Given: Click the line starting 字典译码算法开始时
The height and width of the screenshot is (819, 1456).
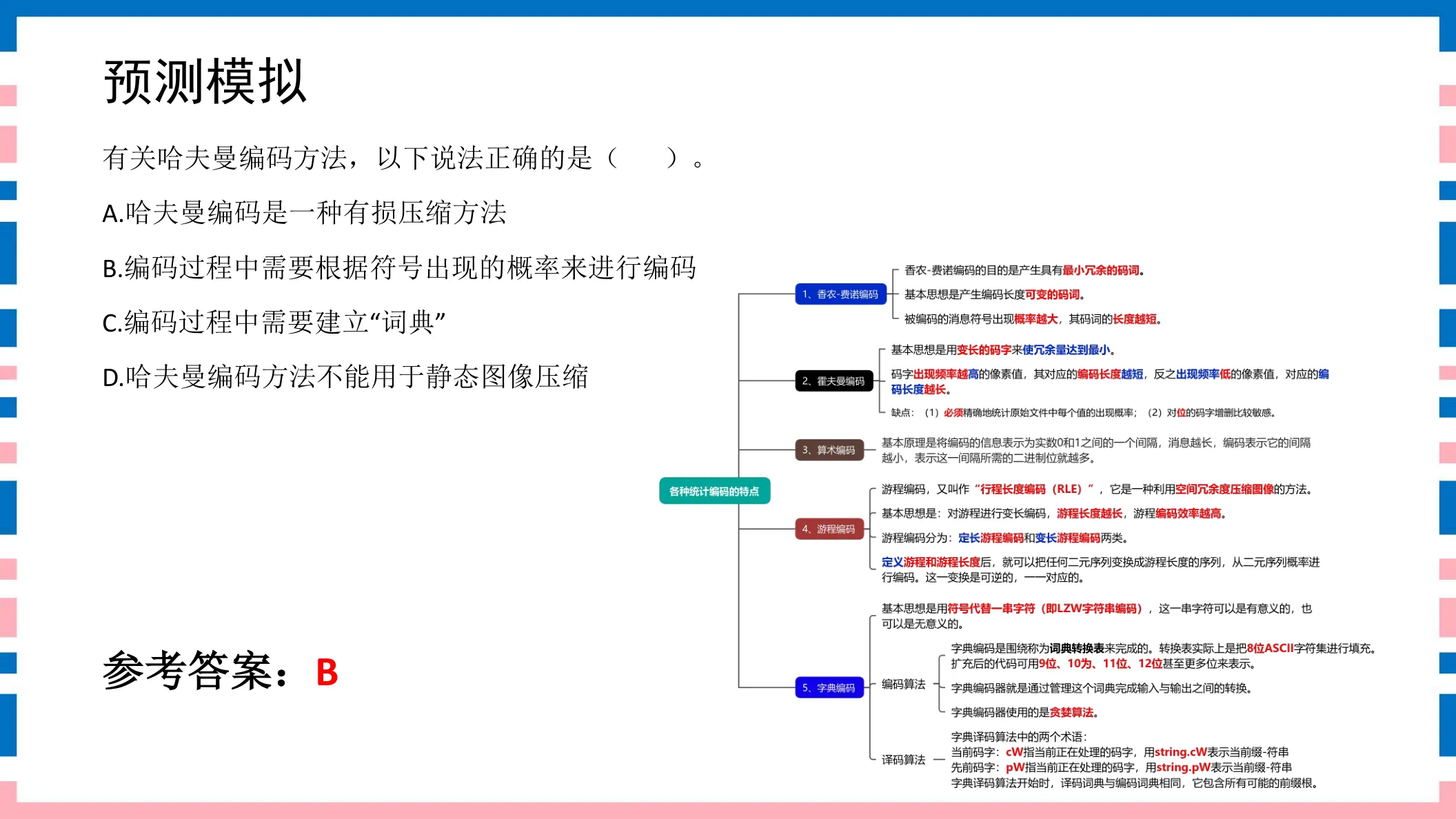Looking at the screenshot, I should (x=1135, y=783).
